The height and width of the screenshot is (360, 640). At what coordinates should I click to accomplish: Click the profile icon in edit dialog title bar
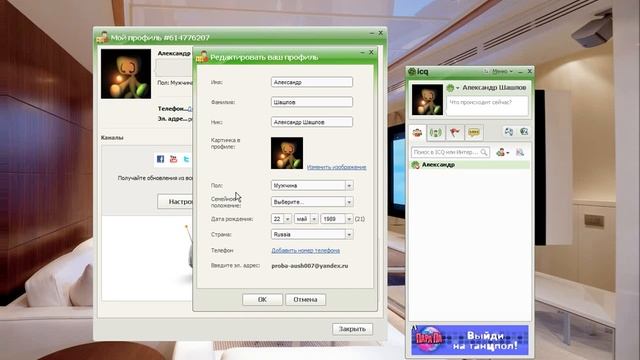point(202,57)
